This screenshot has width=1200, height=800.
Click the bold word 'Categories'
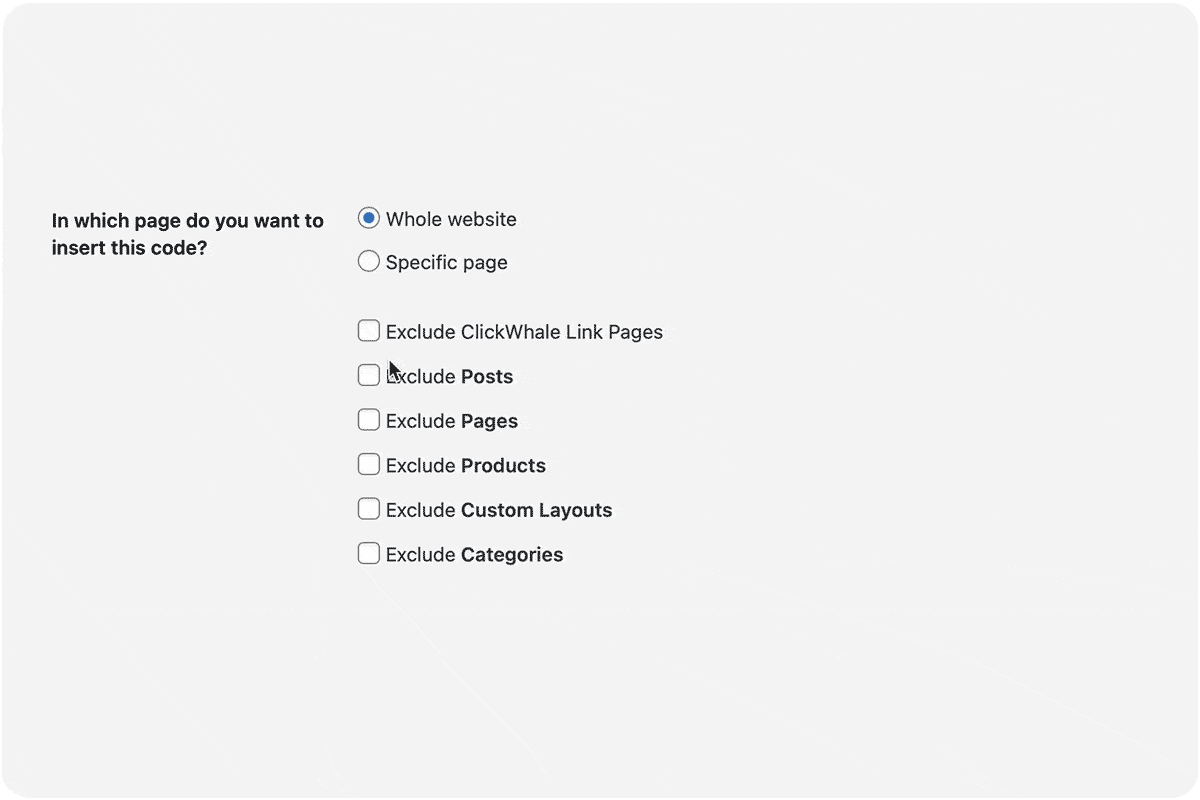(x=512, y=555)
